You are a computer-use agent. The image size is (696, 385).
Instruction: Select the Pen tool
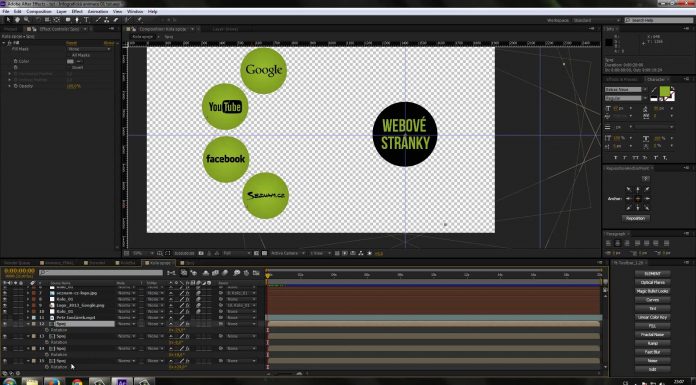tap(77, 20)
